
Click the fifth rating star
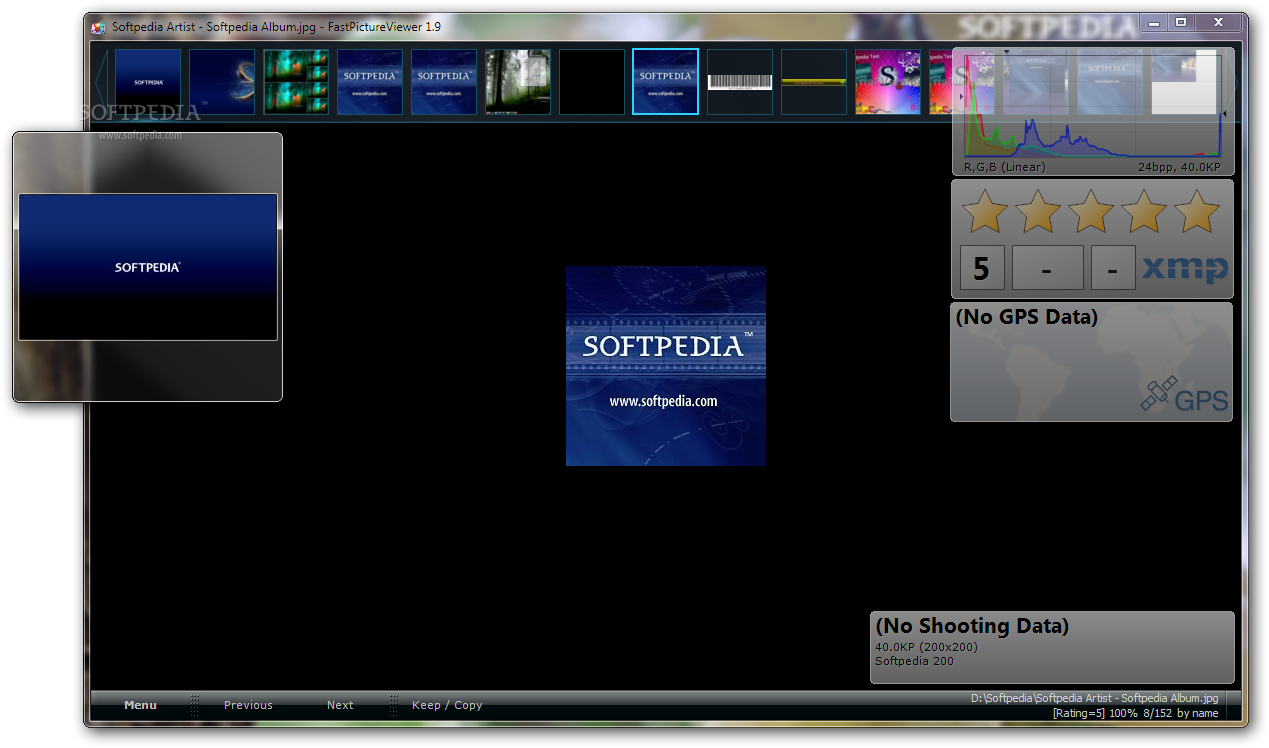(x=1197, y=211)
